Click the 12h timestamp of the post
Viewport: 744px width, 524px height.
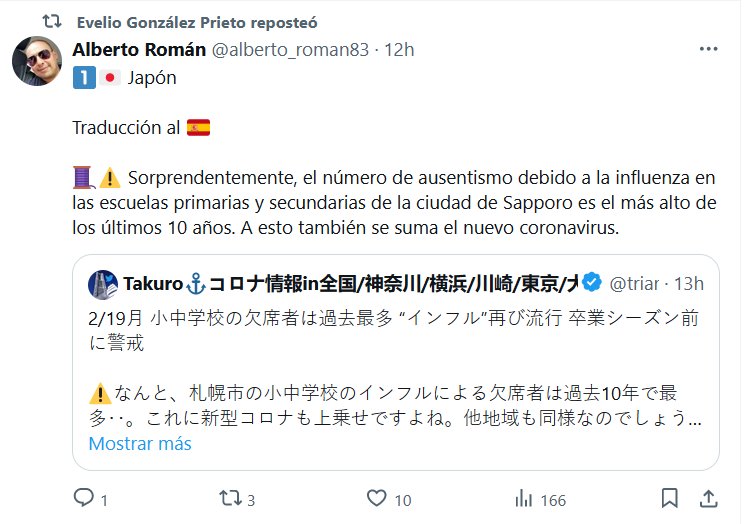[399, 49]
